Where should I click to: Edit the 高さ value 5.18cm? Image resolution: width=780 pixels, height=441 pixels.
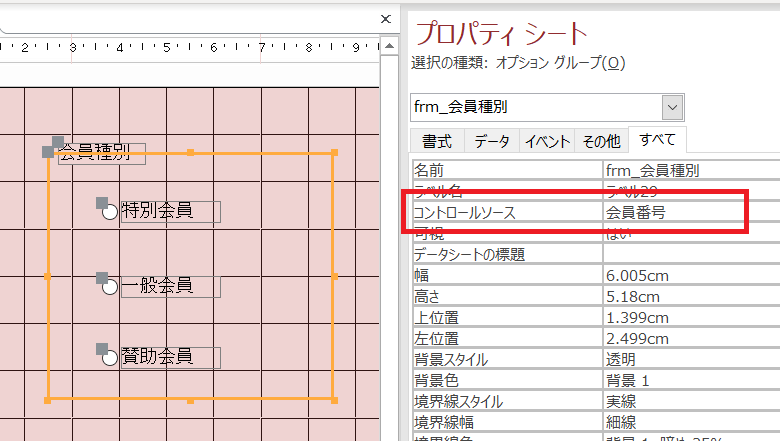(691, 296)
